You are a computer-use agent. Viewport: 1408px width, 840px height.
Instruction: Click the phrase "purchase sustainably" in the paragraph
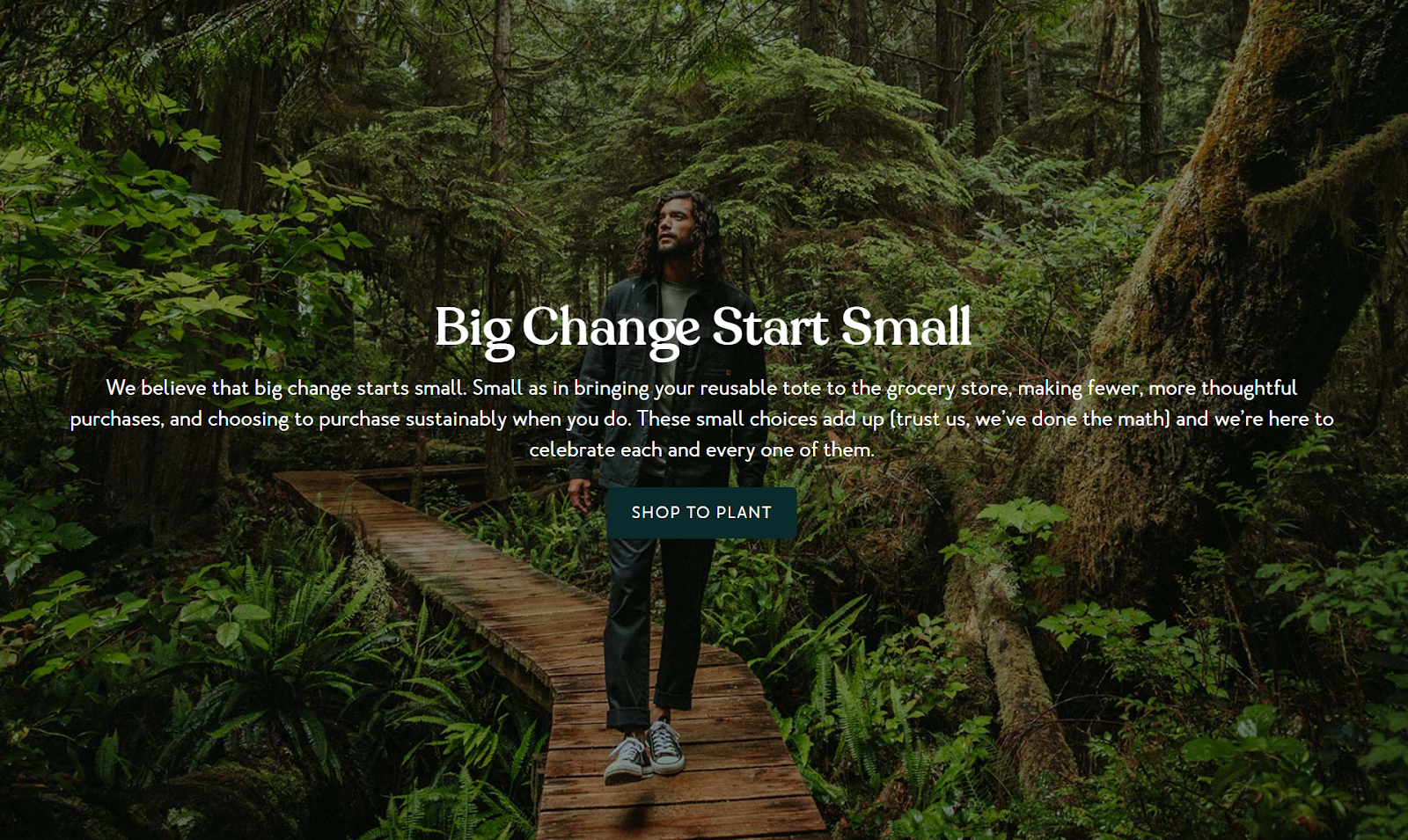[413, 419]
